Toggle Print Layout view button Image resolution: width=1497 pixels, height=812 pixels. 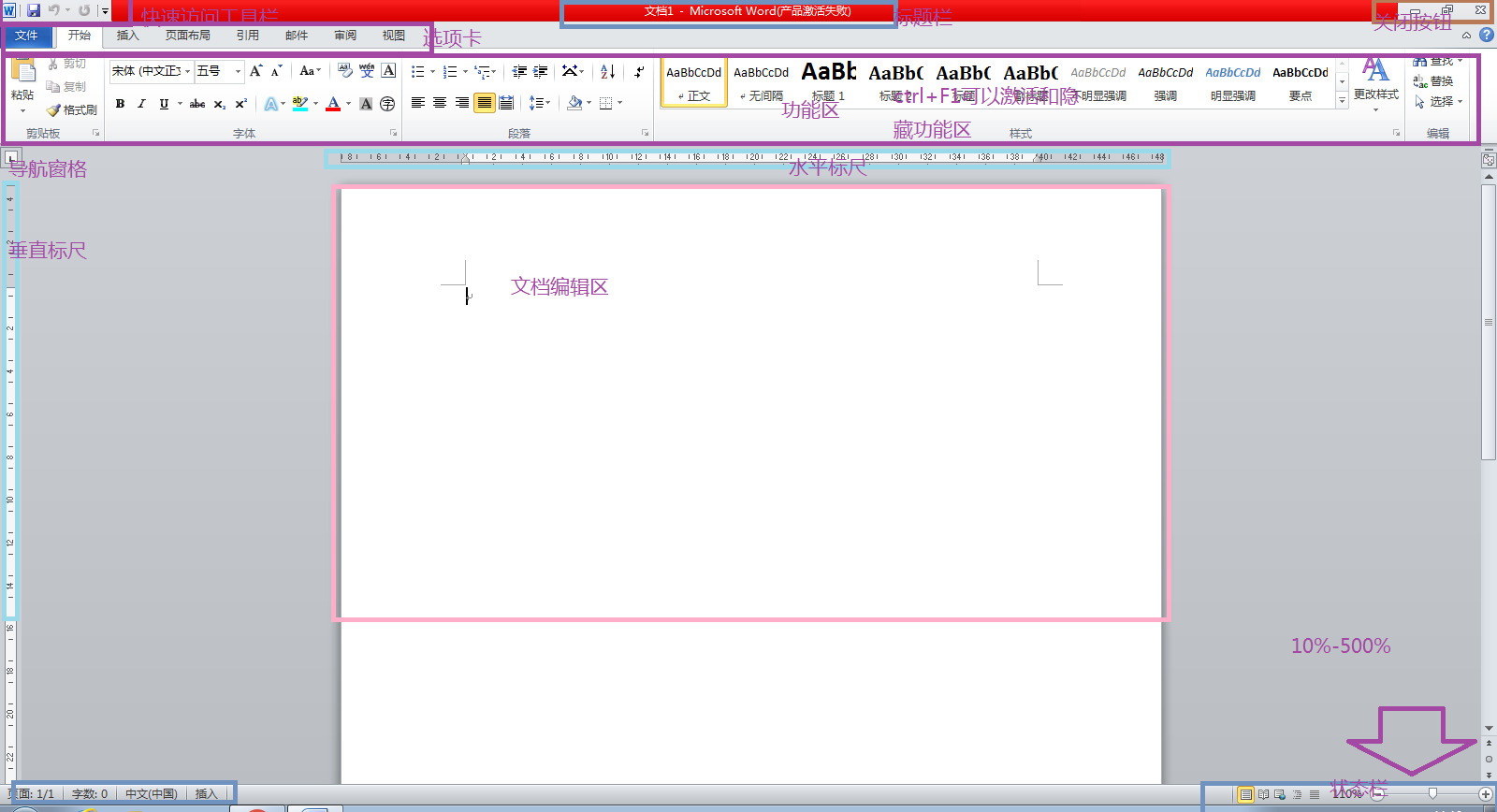pos(1245,794)
